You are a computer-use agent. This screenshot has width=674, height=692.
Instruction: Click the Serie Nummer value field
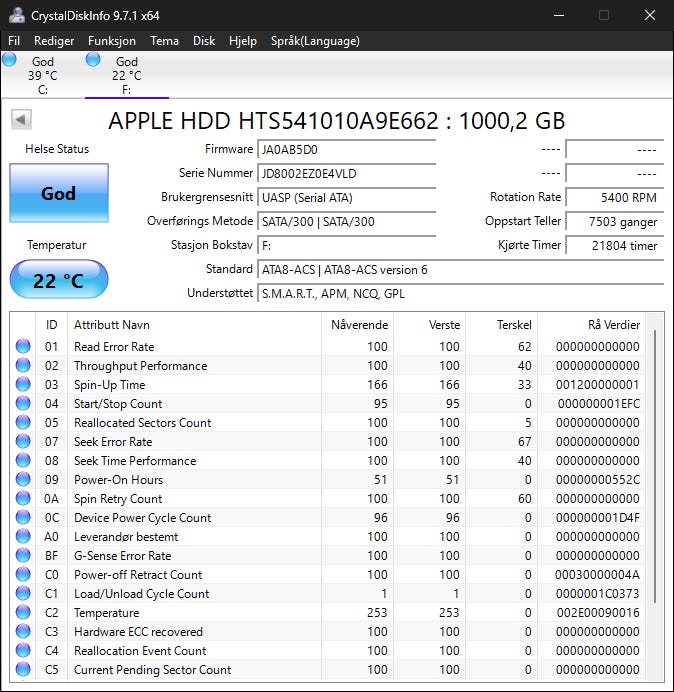coord(346,174)
